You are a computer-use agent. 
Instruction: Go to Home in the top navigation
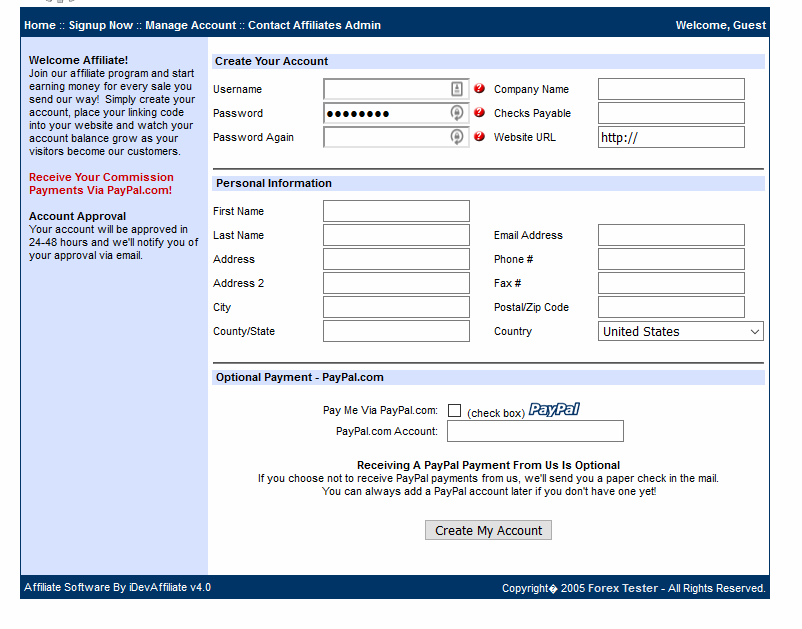pos(39,25)
